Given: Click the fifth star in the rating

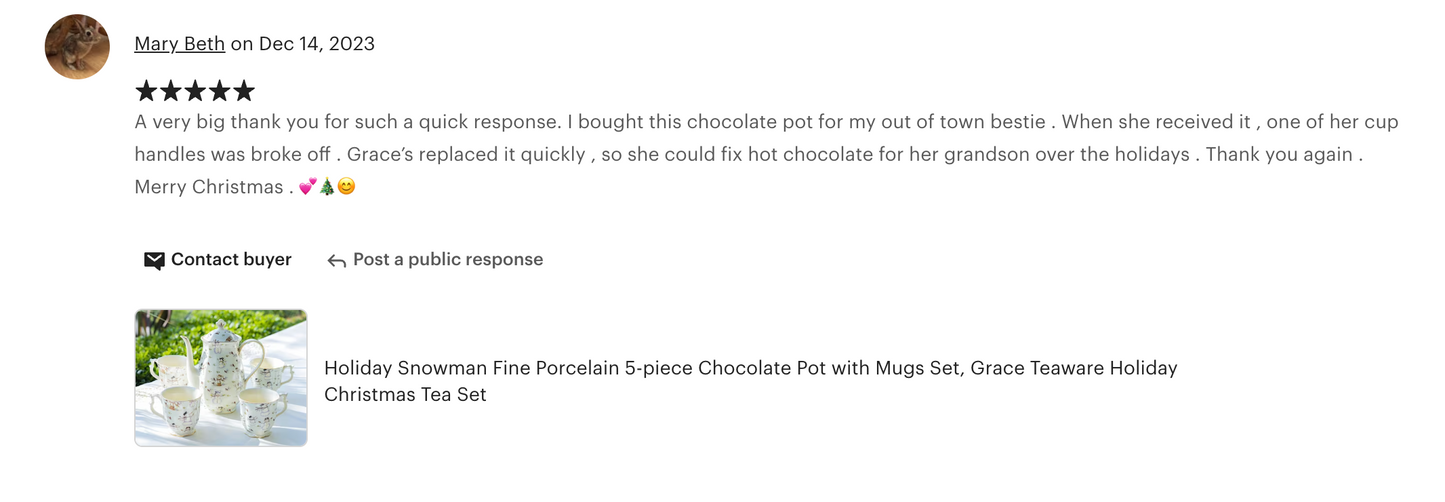Looking at the screenshot, I should (x=244, y=92).
